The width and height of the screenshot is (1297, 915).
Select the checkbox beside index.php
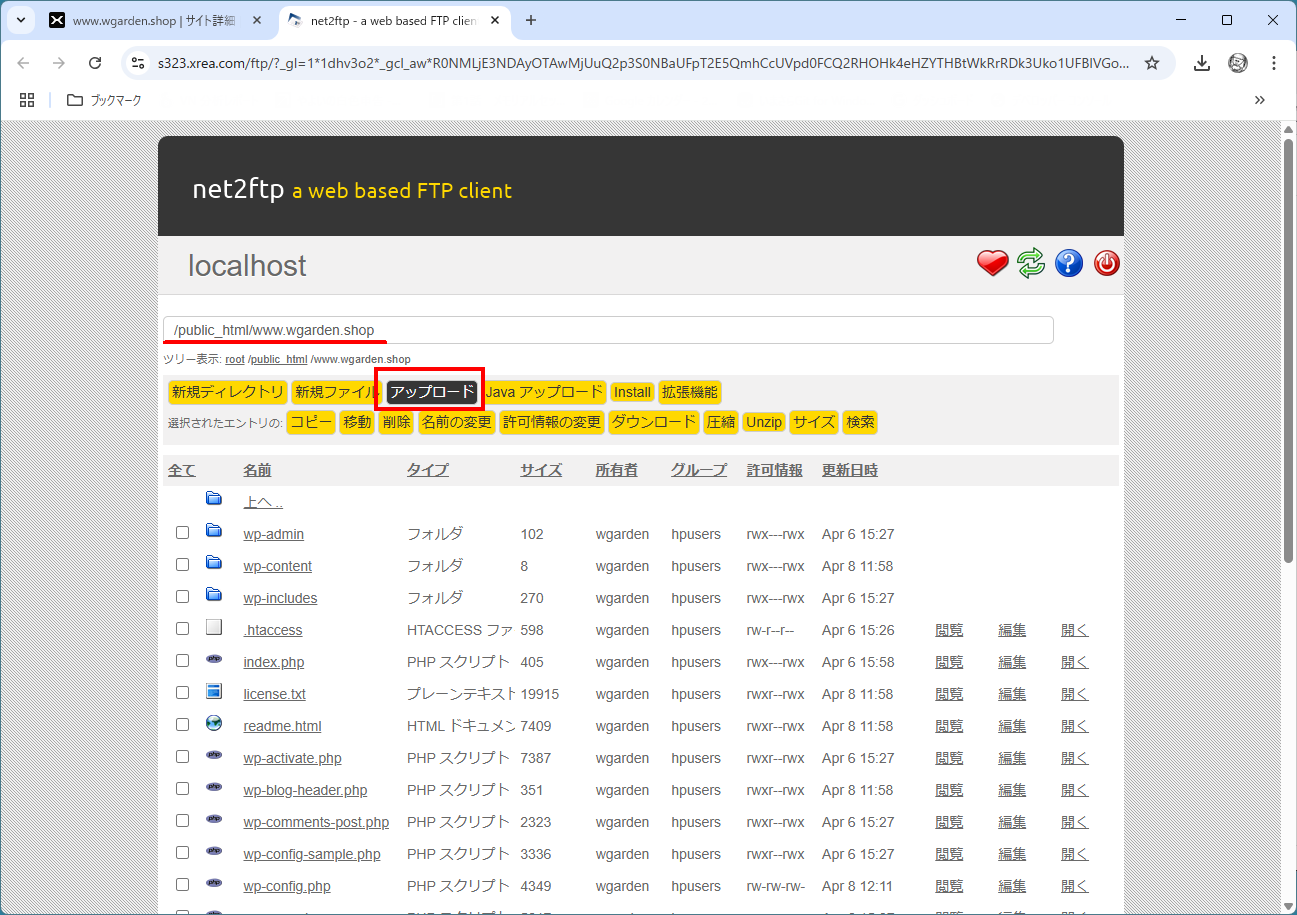[182, 660]
